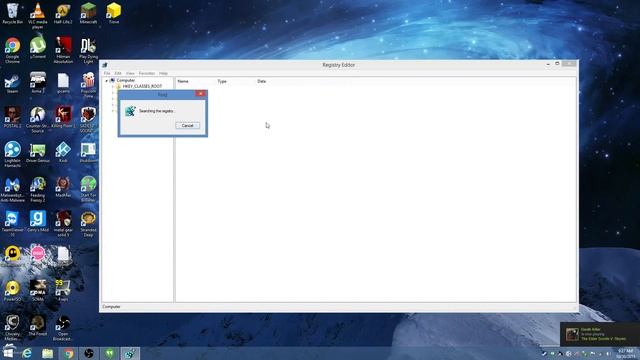The width and height of the screenshot is (640, 360).
Task: Click the Registry Editor taskbar button
Action: [130, 353]
